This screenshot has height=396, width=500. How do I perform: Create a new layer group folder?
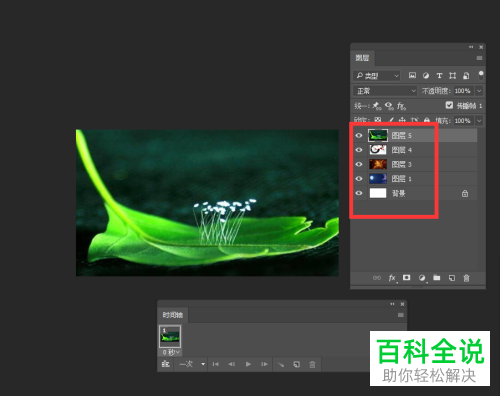click(x=437, y=277)
